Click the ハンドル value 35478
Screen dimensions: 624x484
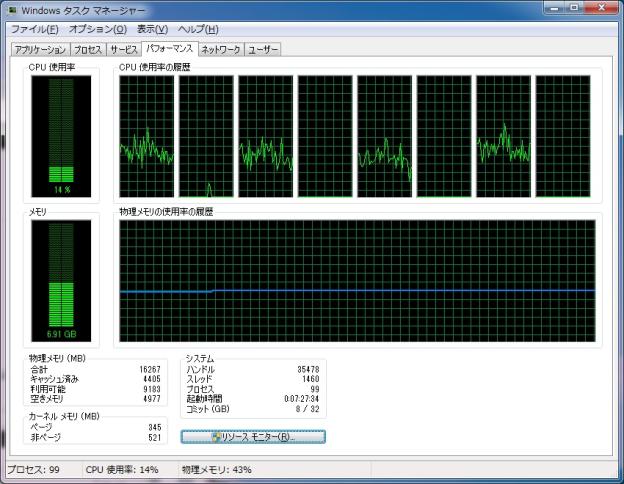(x=308, y=369)
